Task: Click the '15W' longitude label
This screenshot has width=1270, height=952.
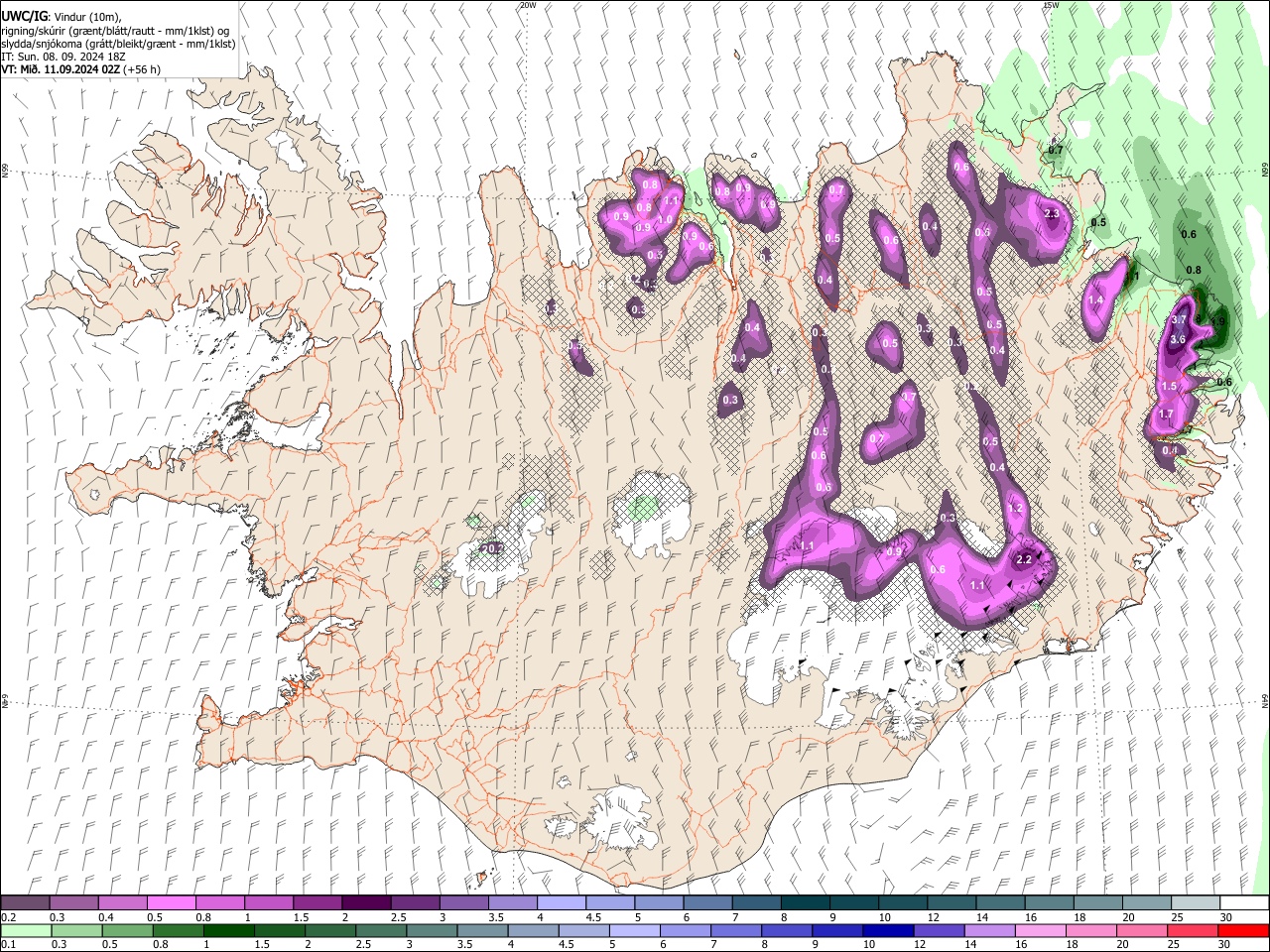Action: pyautogui.click(x=1050, y=5)
